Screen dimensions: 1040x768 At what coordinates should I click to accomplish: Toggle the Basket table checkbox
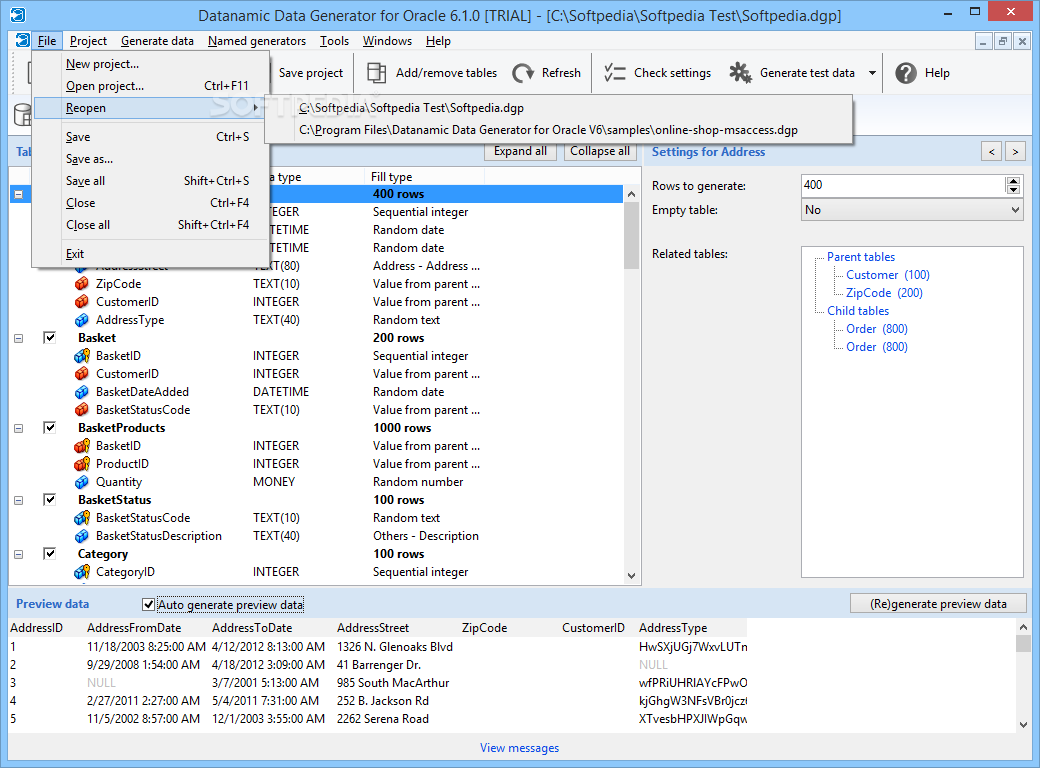point(50,338)
